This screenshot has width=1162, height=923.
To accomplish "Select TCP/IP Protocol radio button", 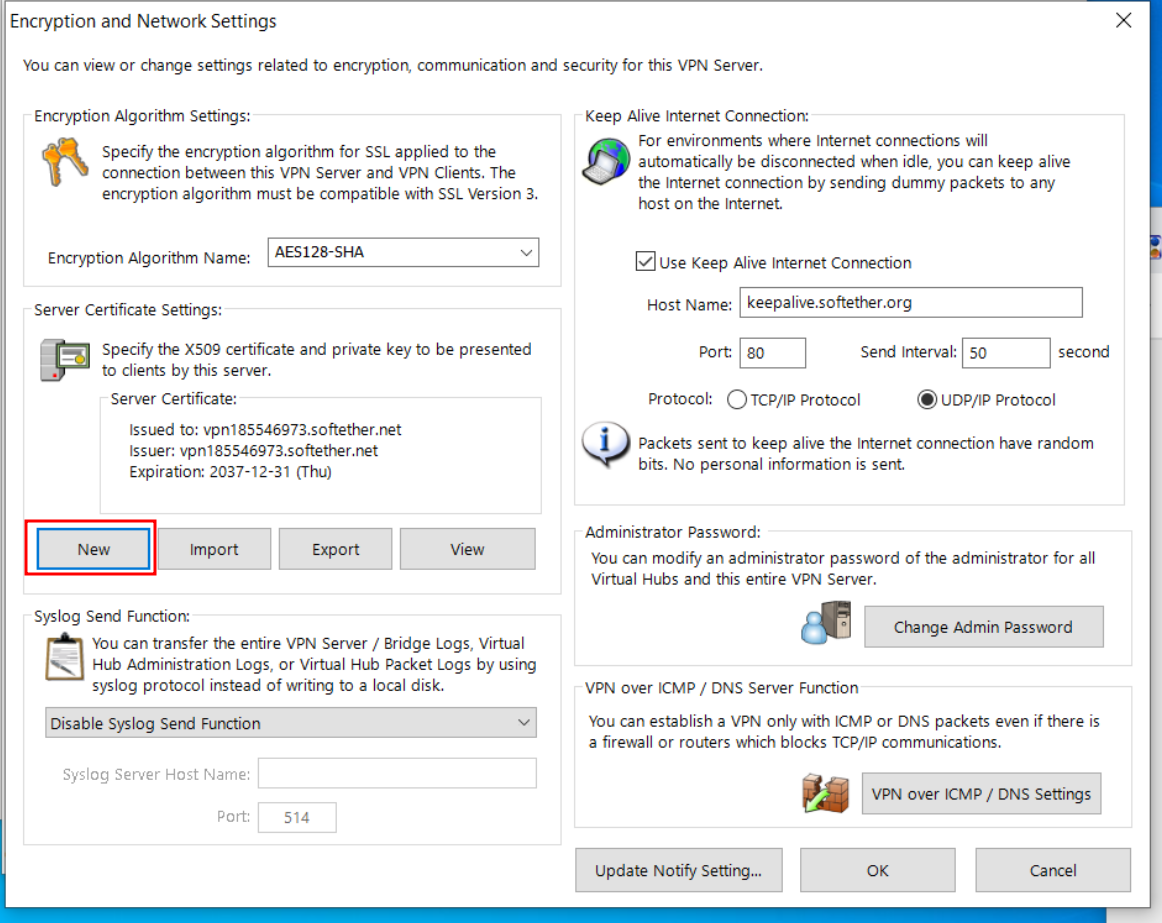I will point(737,400).
